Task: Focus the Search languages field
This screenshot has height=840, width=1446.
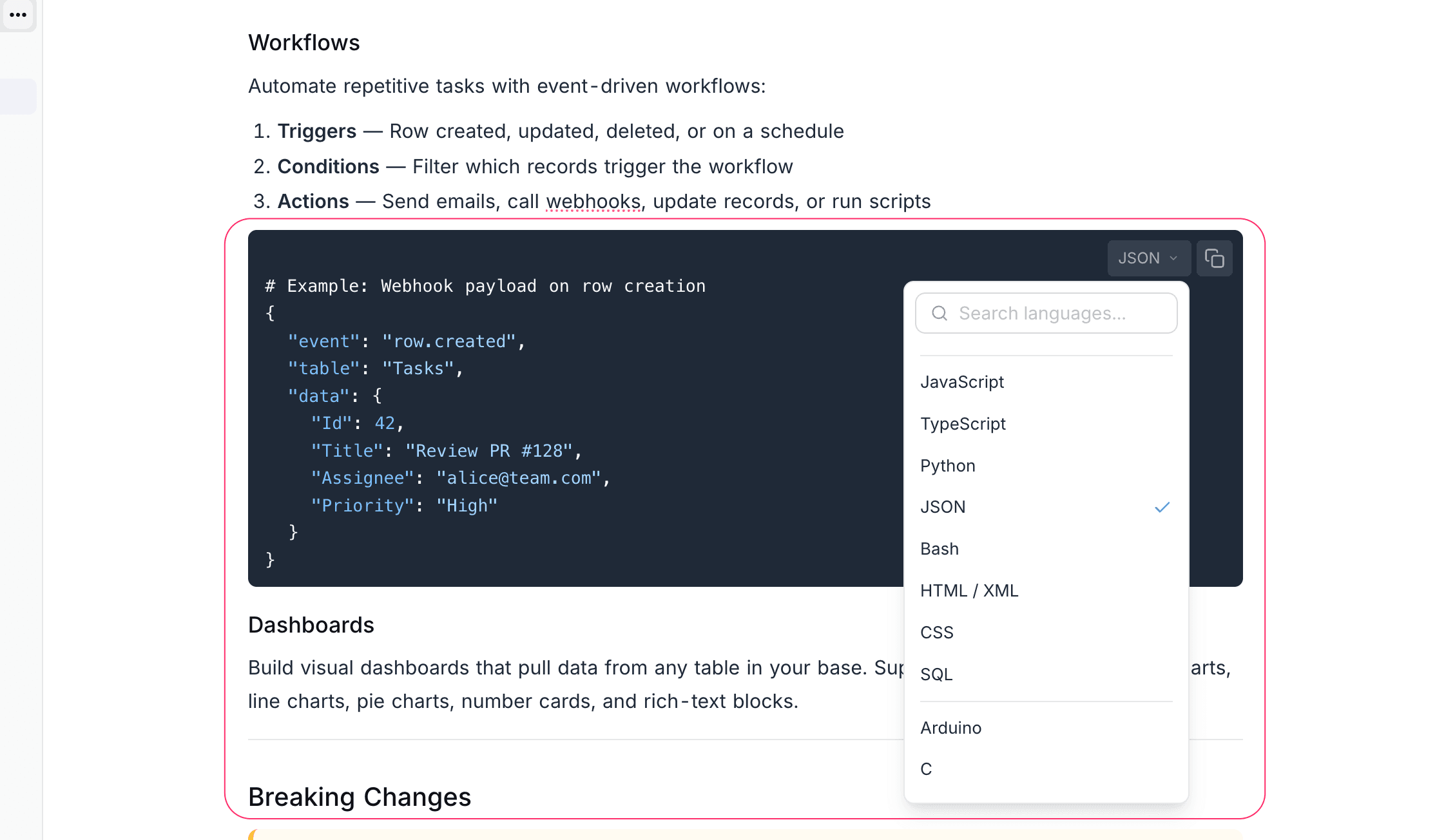Action: tap(1057, 314)
